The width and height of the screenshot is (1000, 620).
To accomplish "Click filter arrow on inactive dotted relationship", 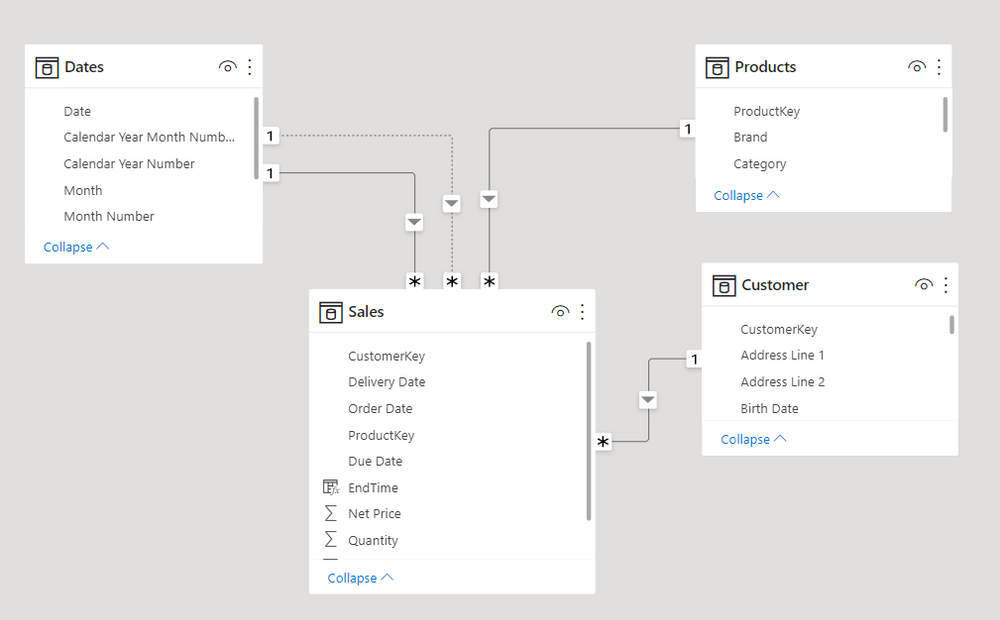I will coord(452,204).
